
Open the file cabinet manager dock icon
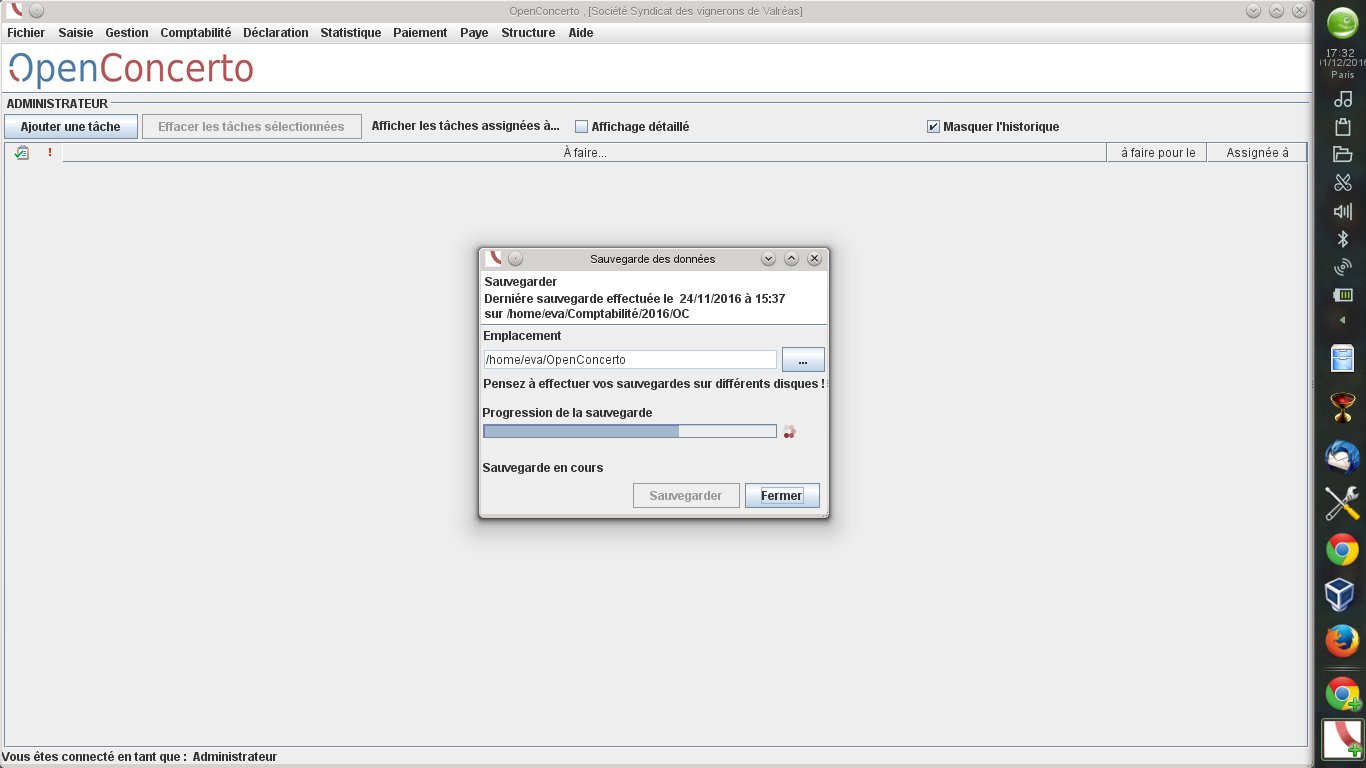point(1342,358)
